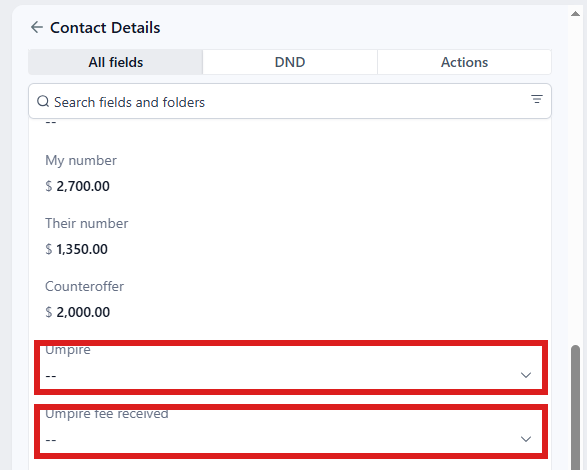587x470 pixels.
Task: Focus the Search fields and folders box
Action: click(290, 101)
